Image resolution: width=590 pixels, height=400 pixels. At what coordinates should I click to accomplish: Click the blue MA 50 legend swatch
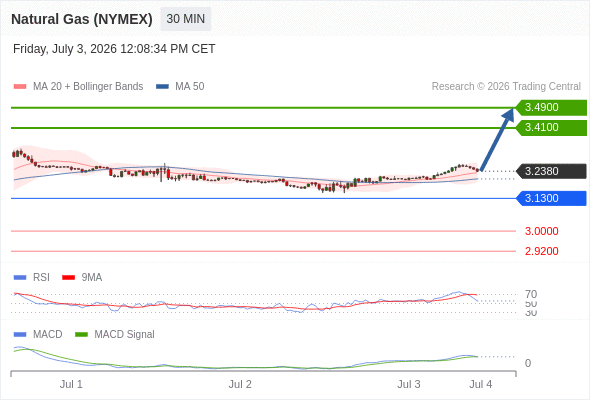(162, 87)
